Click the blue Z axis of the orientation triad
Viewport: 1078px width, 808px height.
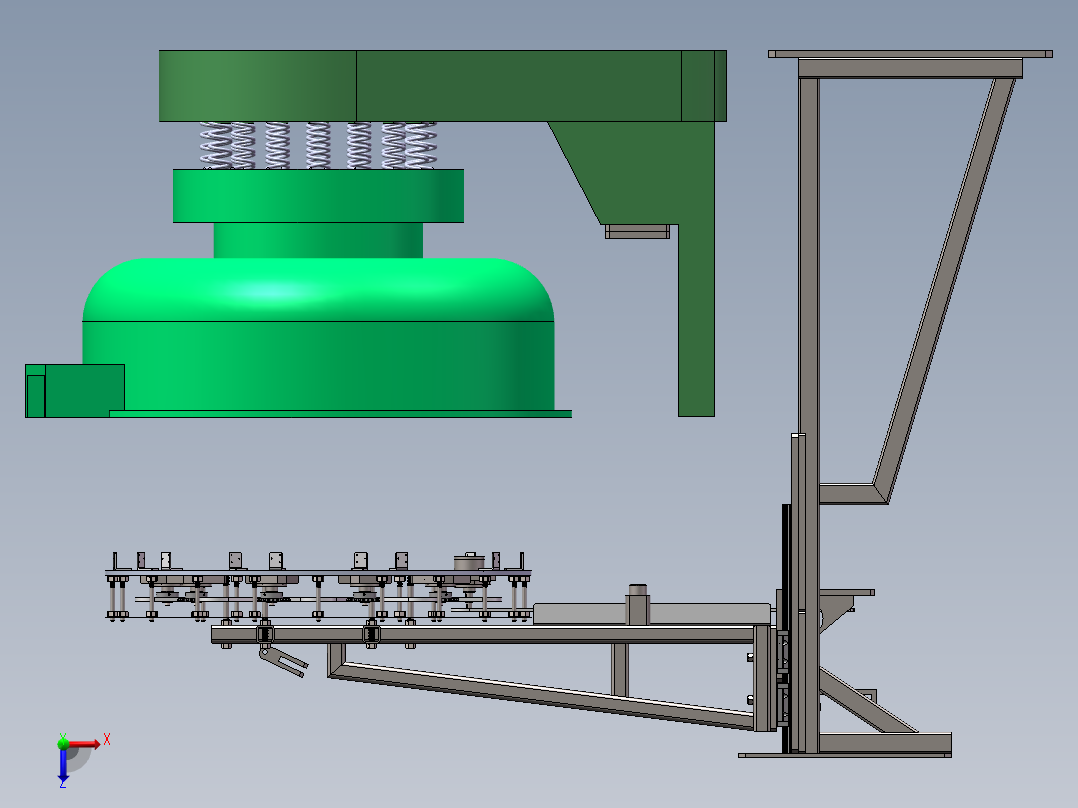[63, 764]
